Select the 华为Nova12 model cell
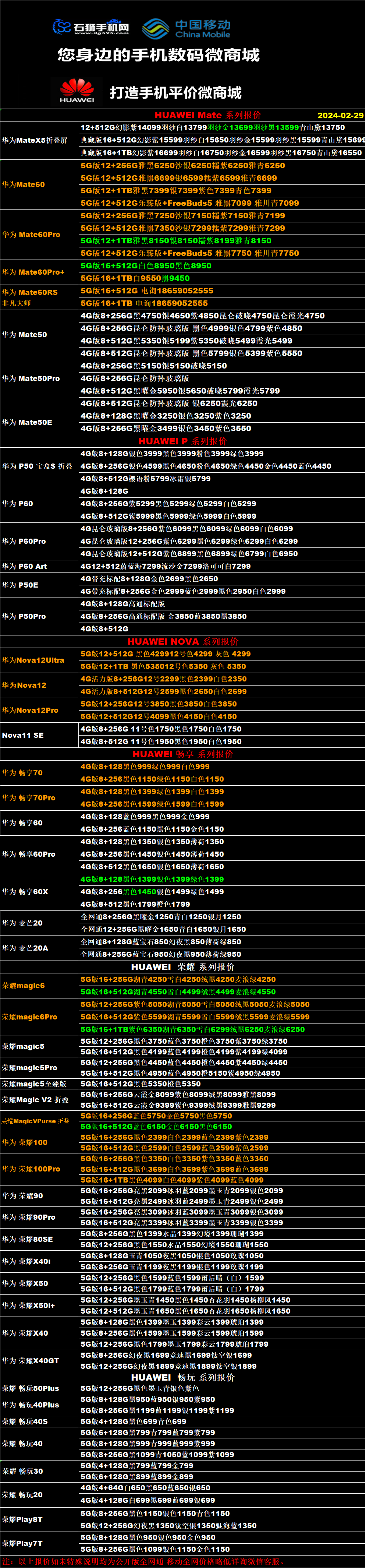Screen dimensions: 366x1568 click(x=40, y=685)
